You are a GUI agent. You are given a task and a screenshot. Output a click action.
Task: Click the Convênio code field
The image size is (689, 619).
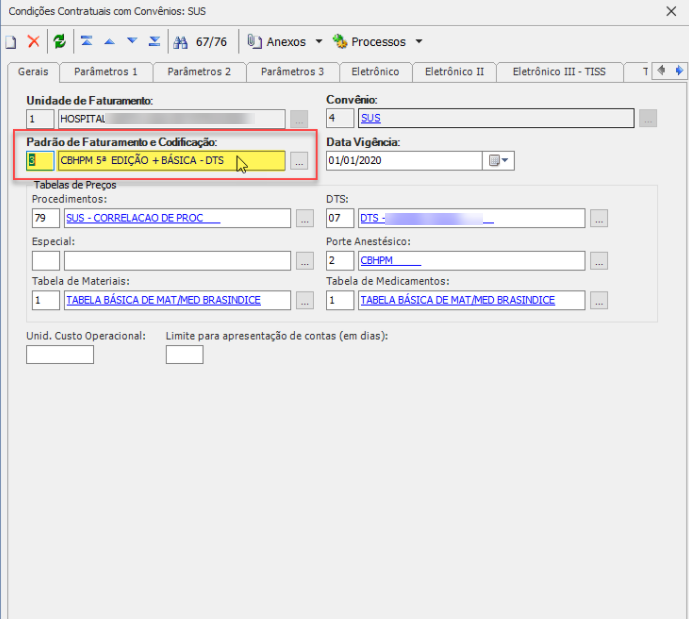click(x=340, y=118)
